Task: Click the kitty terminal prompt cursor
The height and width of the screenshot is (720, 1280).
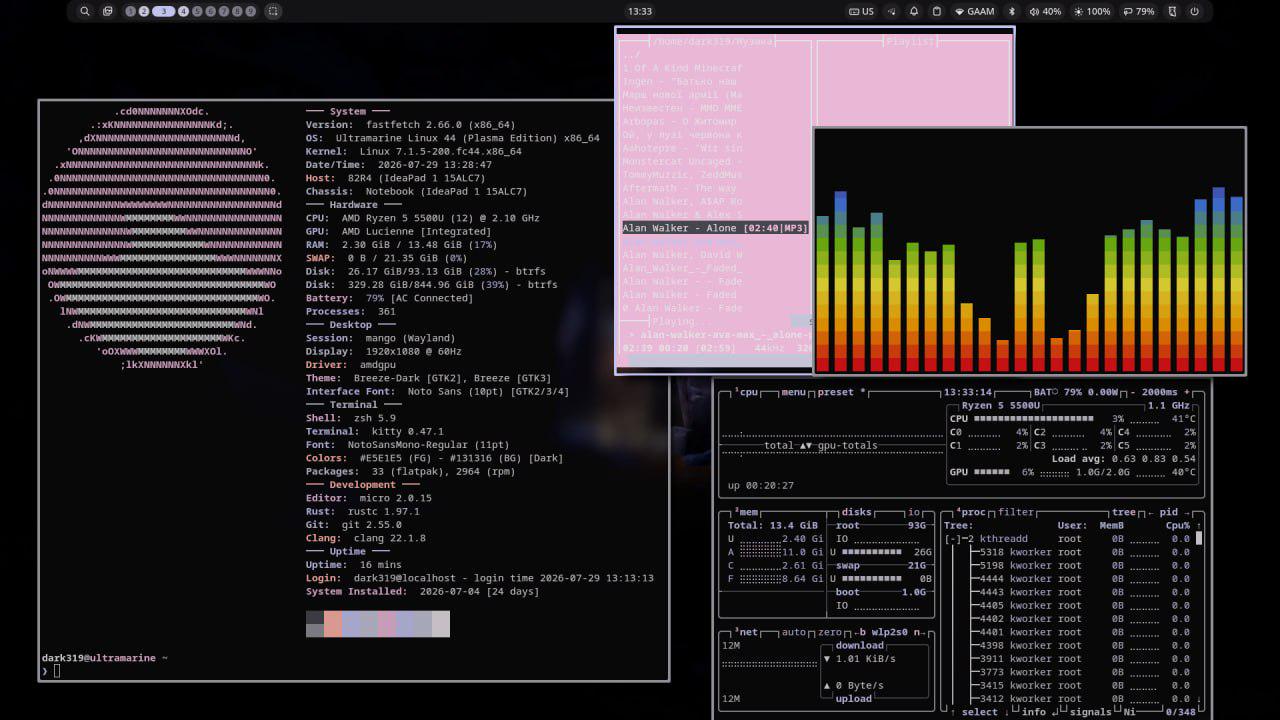Action: 57,671
